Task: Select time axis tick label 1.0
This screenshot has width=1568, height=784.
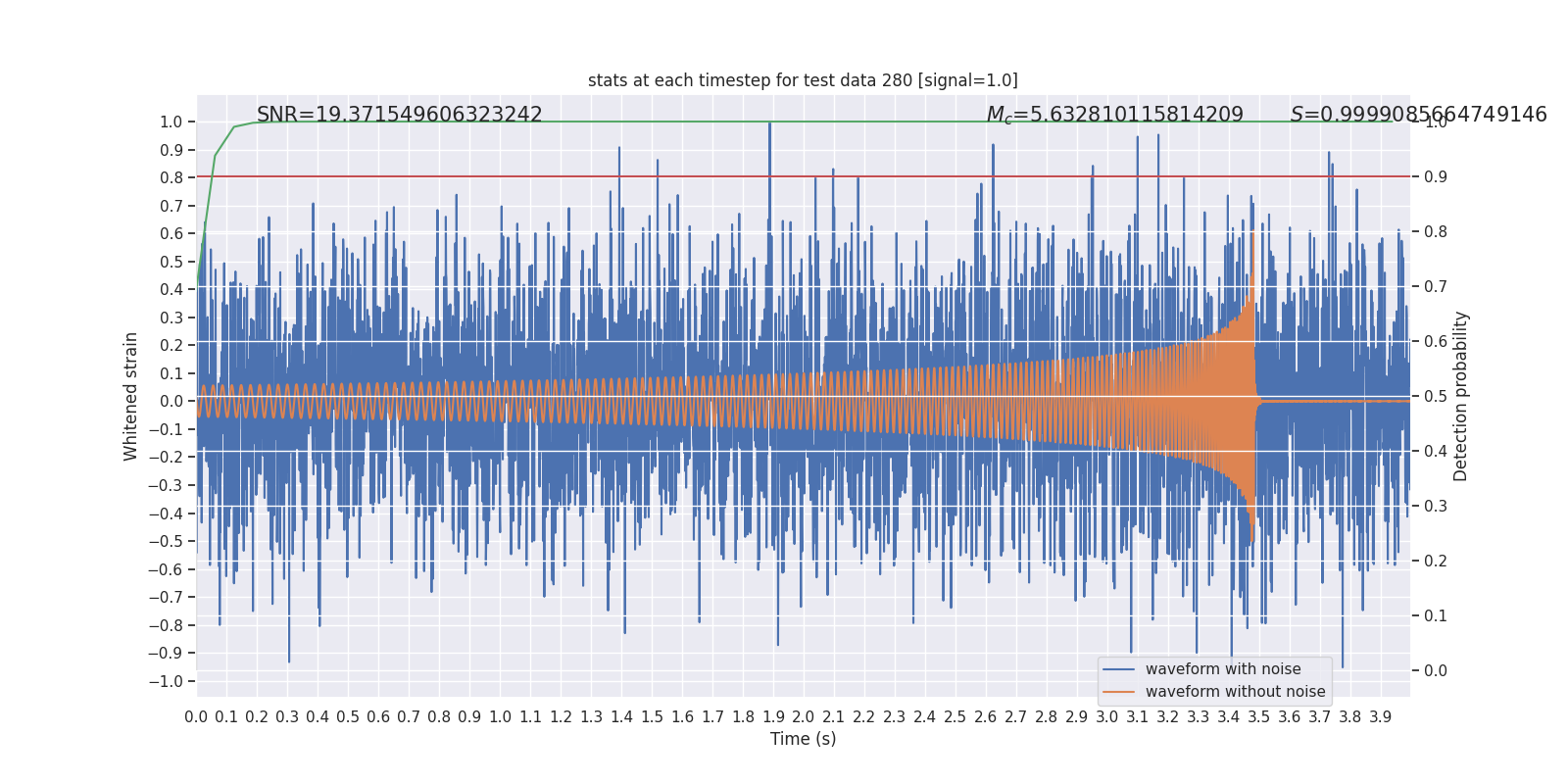Action: point(500,716)
